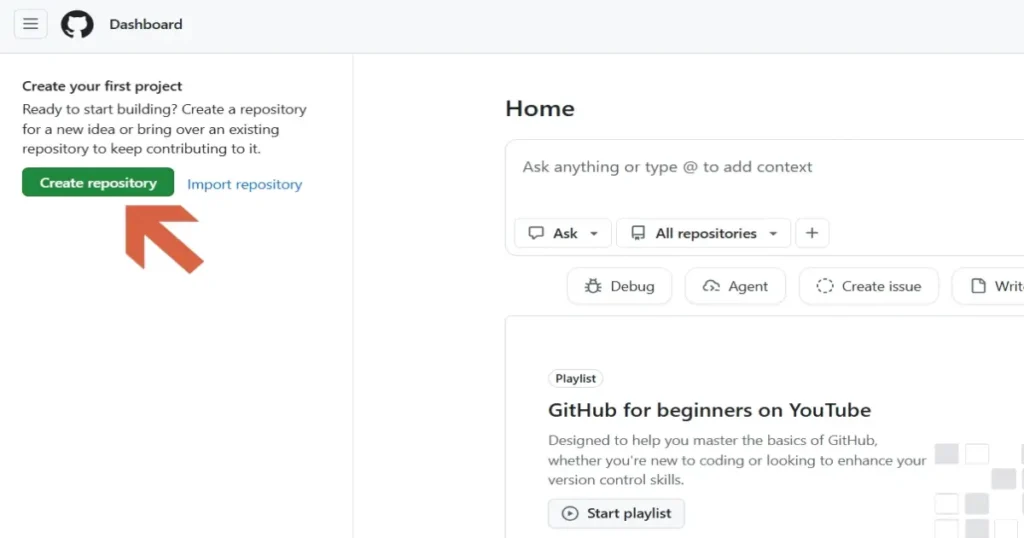Select the Agent suggestion chip
This screenshot has height=538, width=1024.
[735, 286]
